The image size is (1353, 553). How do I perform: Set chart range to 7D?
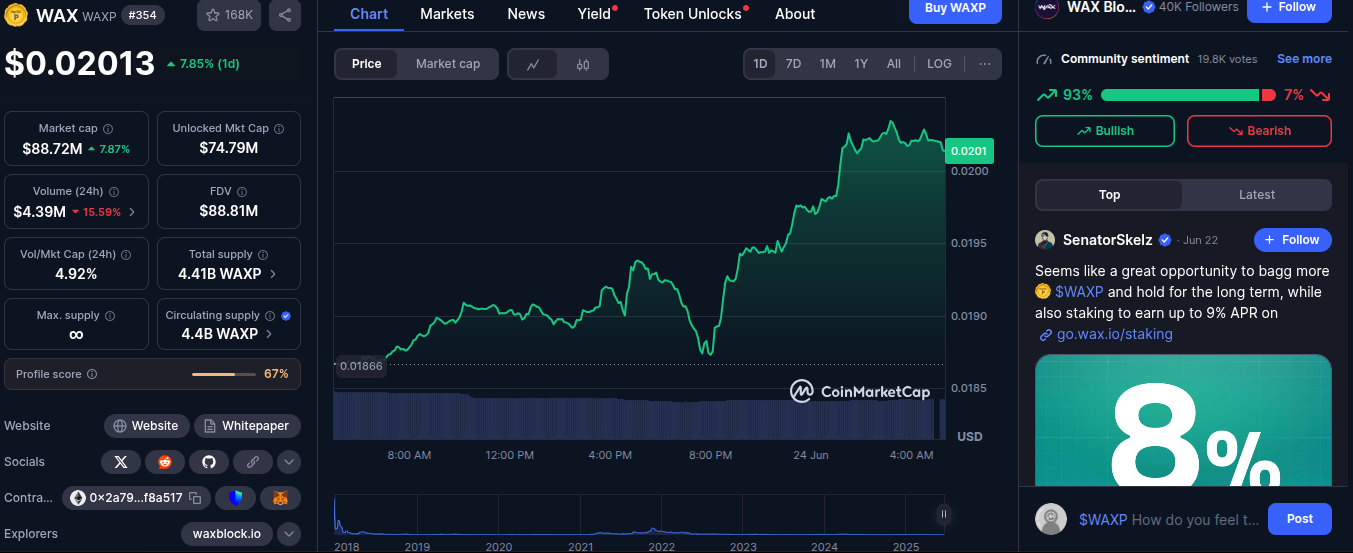793,64
